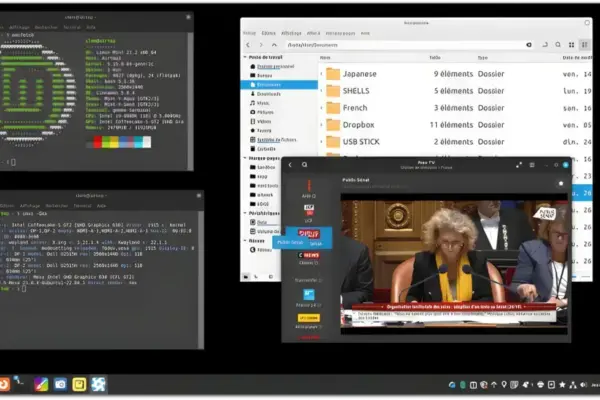Open Système de fichiers in sidebar
The image size is (600, 400).
(277, 140)
